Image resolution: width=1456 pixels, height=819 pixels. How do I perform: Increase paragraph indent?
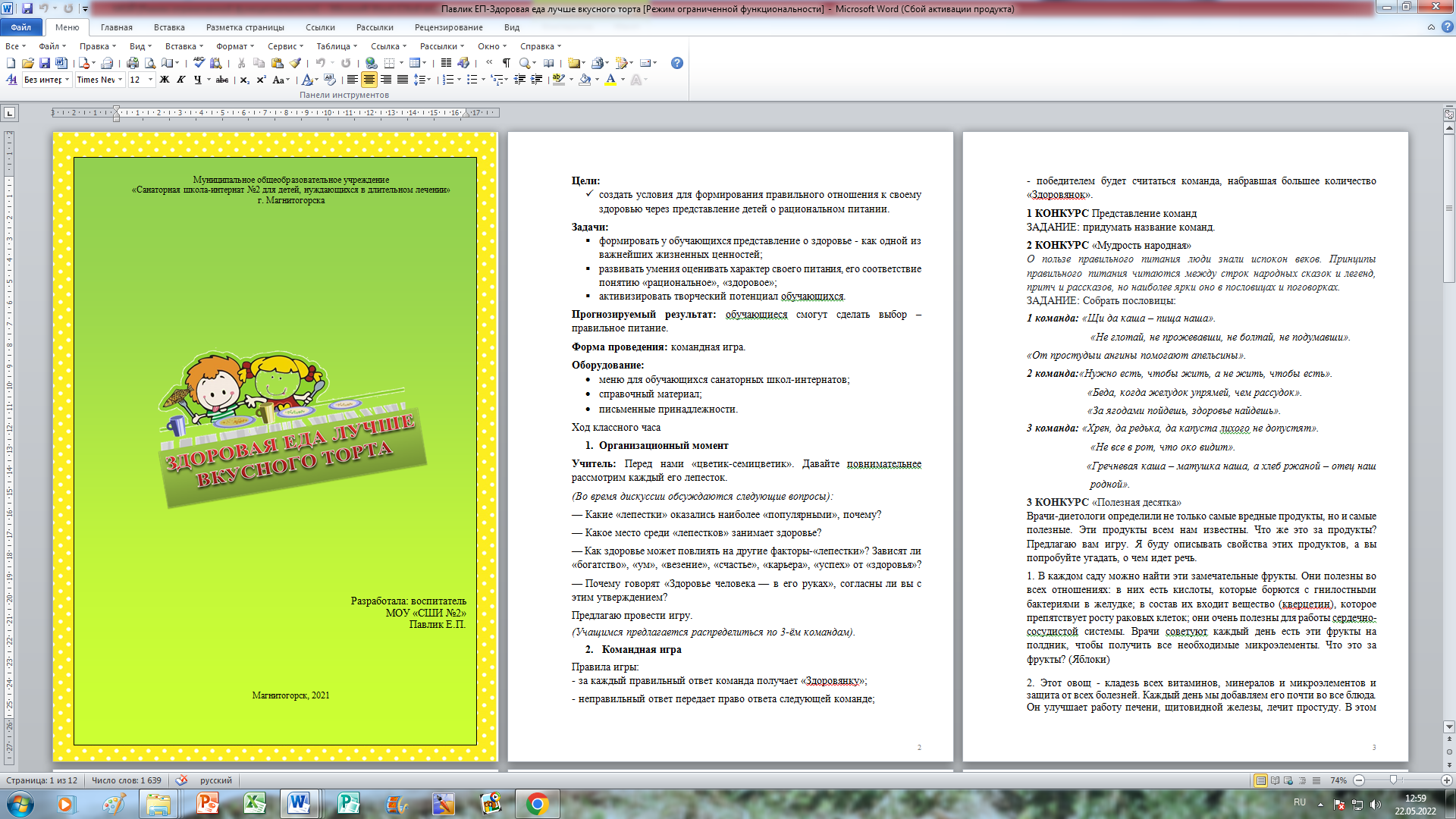point(536,80)
